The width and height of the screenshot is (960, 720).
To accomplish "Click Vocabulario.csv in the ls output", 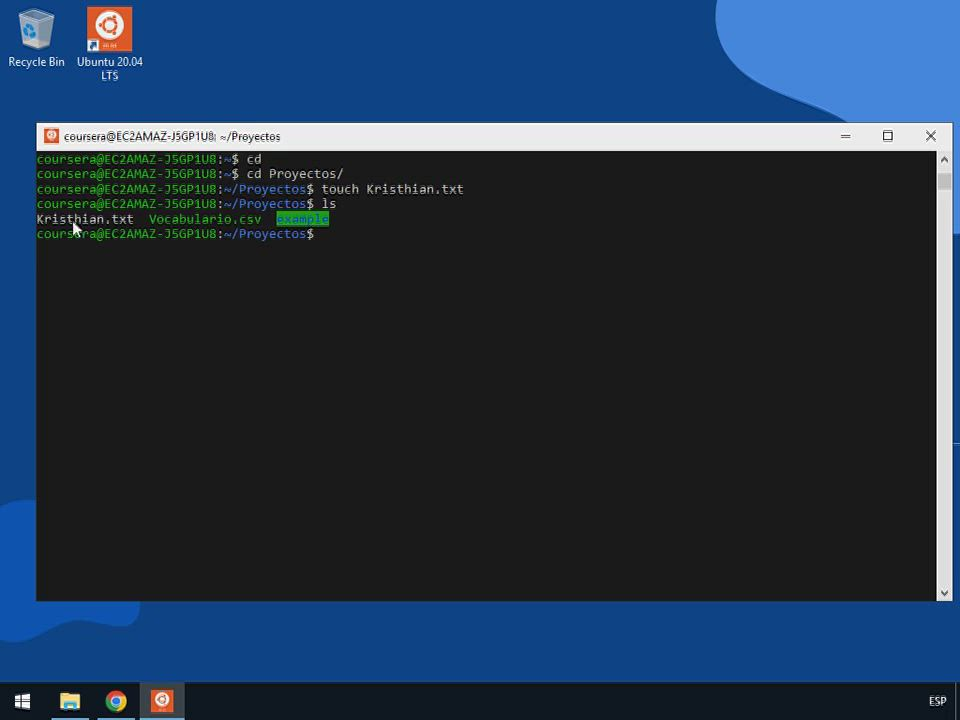I will click(205, 219).
